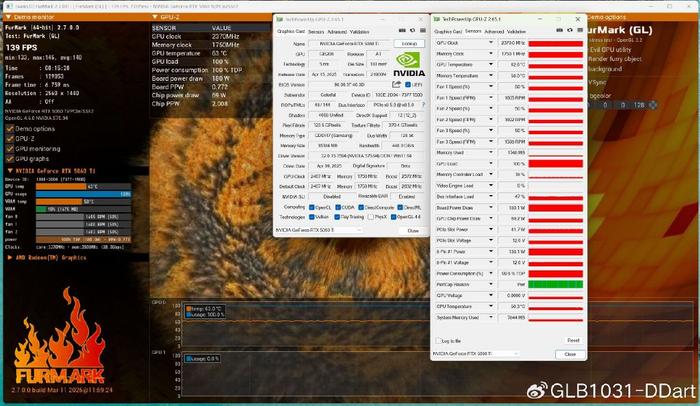
Task: Open the hamburger menu in left GPU-Z window
Action: pyautogui.click(x=422, y=30)
